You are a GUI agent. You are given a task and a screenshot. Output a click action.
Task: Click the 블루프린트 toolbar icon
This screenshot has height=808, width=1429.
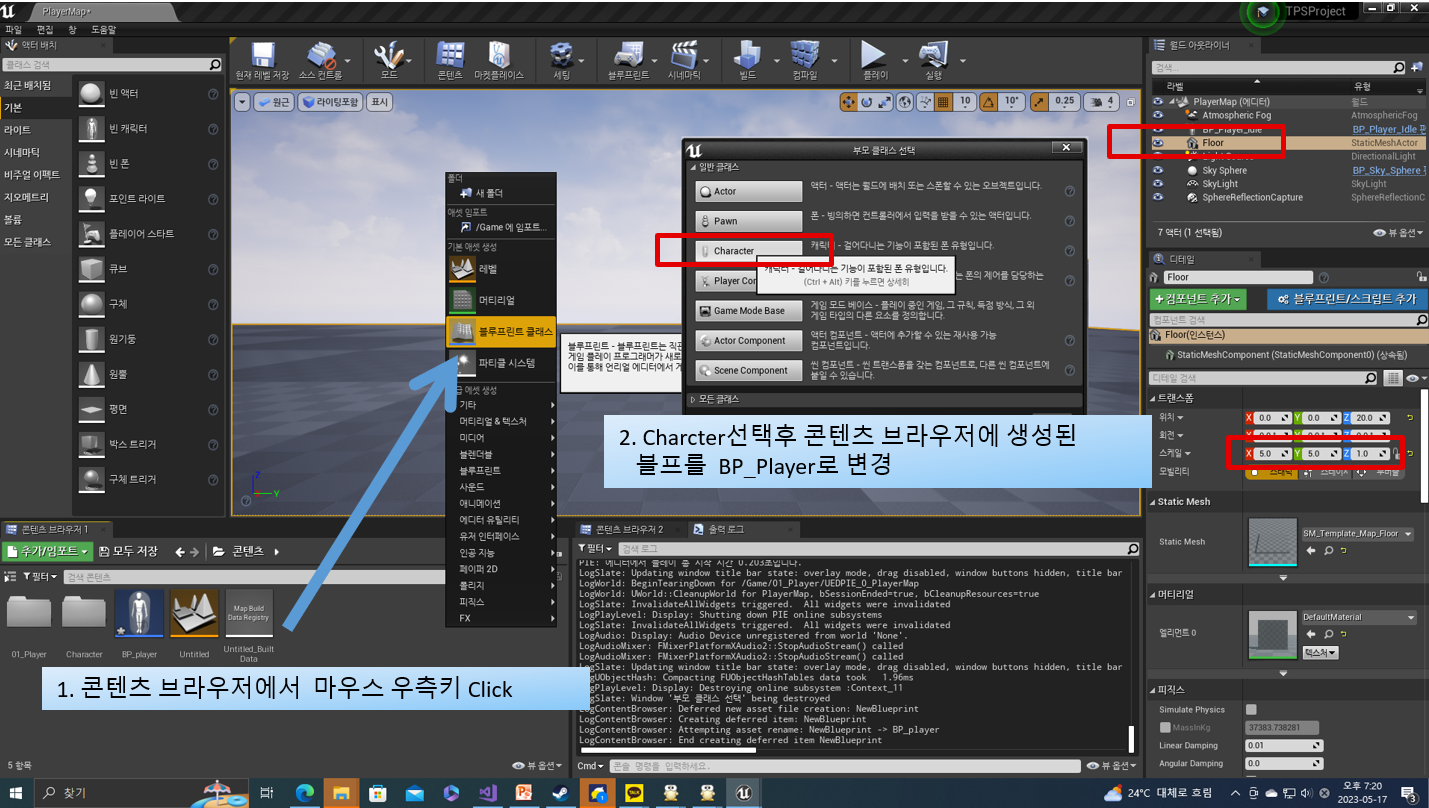click(x=629, y=56)
